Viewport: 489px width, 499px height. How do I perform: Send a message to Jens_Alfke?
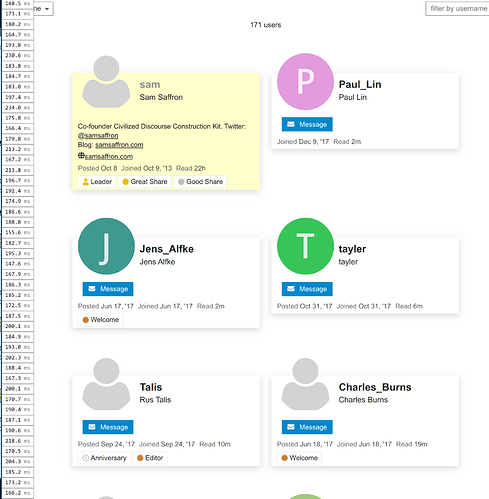tap(108, 289)
